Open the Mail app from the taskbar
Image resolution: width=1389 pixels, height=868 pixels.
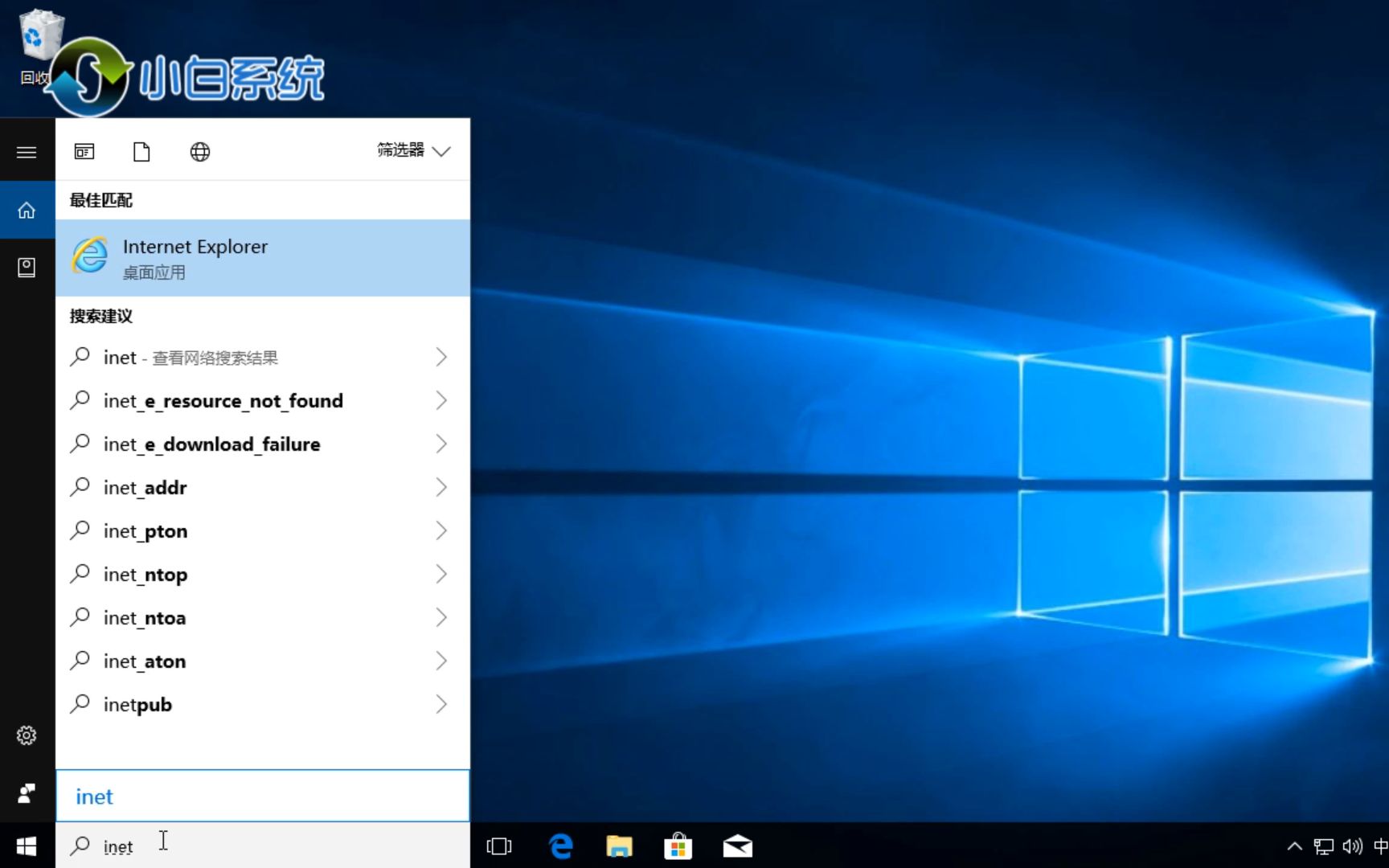[x=738, y=845]
